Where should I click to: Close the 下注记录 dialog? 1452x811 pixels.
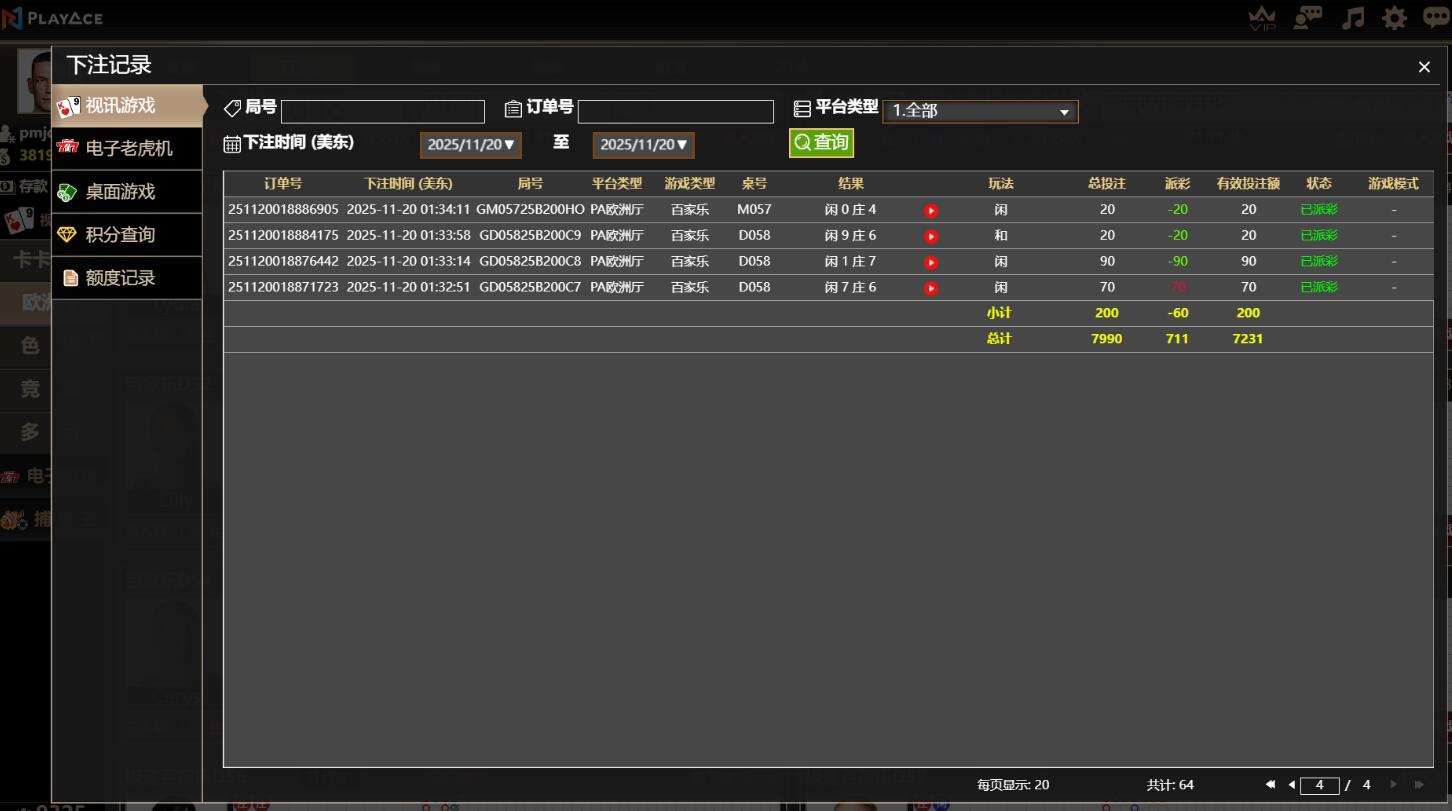1424,67
